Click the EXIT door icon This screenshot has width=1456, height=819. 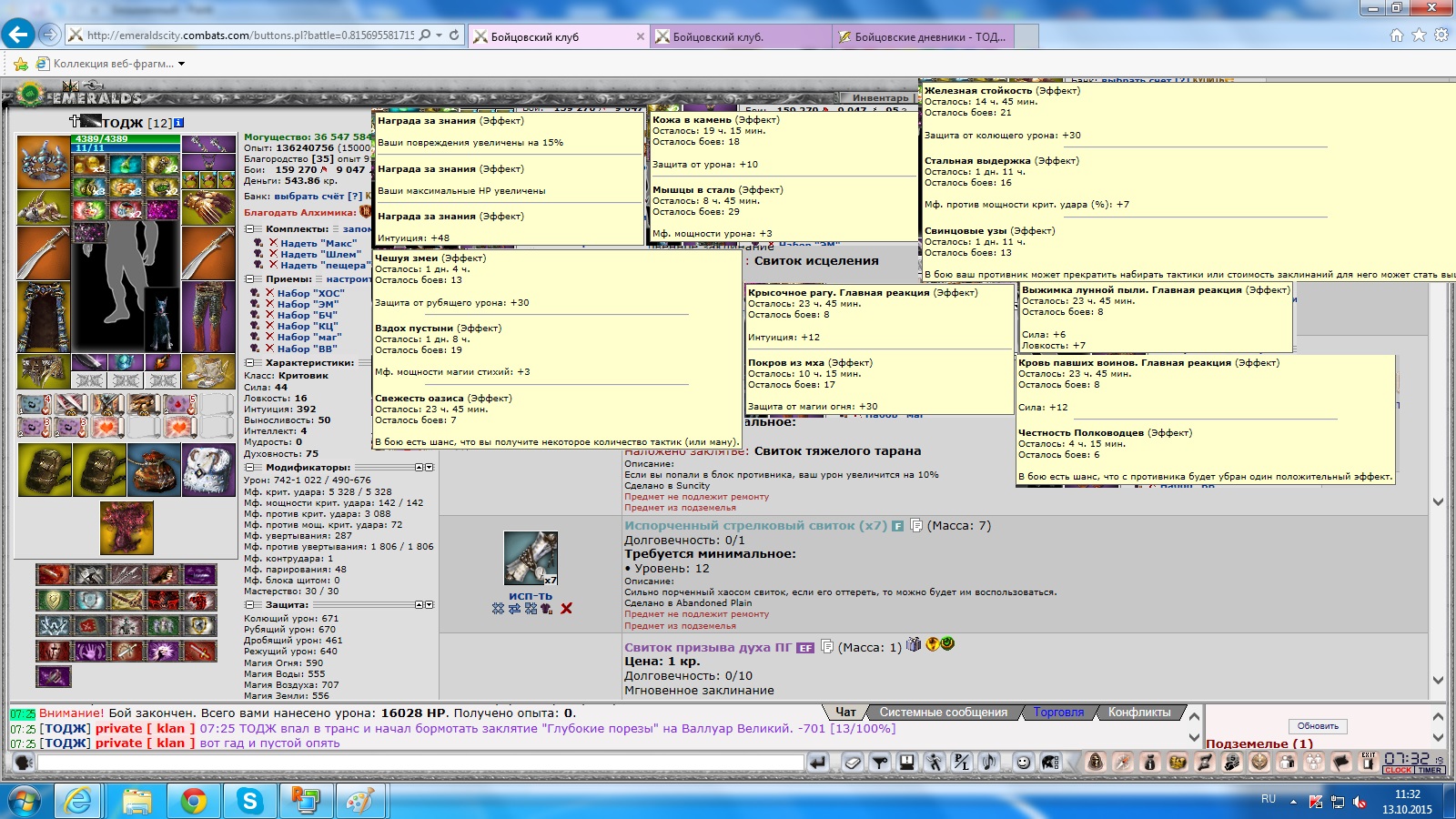[1369, 763]
